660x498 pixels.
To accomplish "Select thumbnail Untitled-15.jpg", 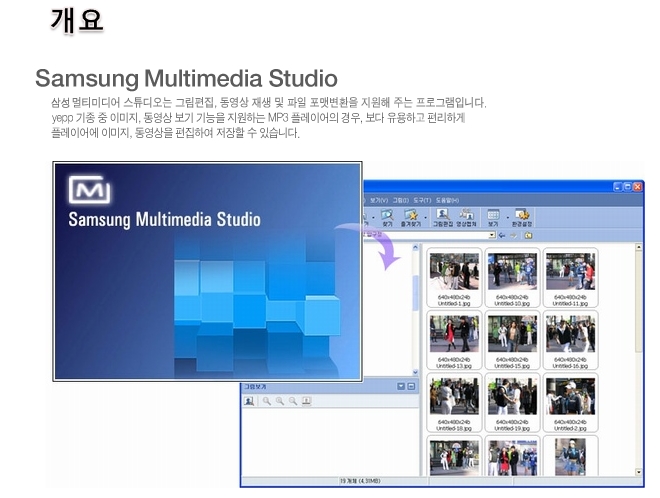I will (512, 340).
